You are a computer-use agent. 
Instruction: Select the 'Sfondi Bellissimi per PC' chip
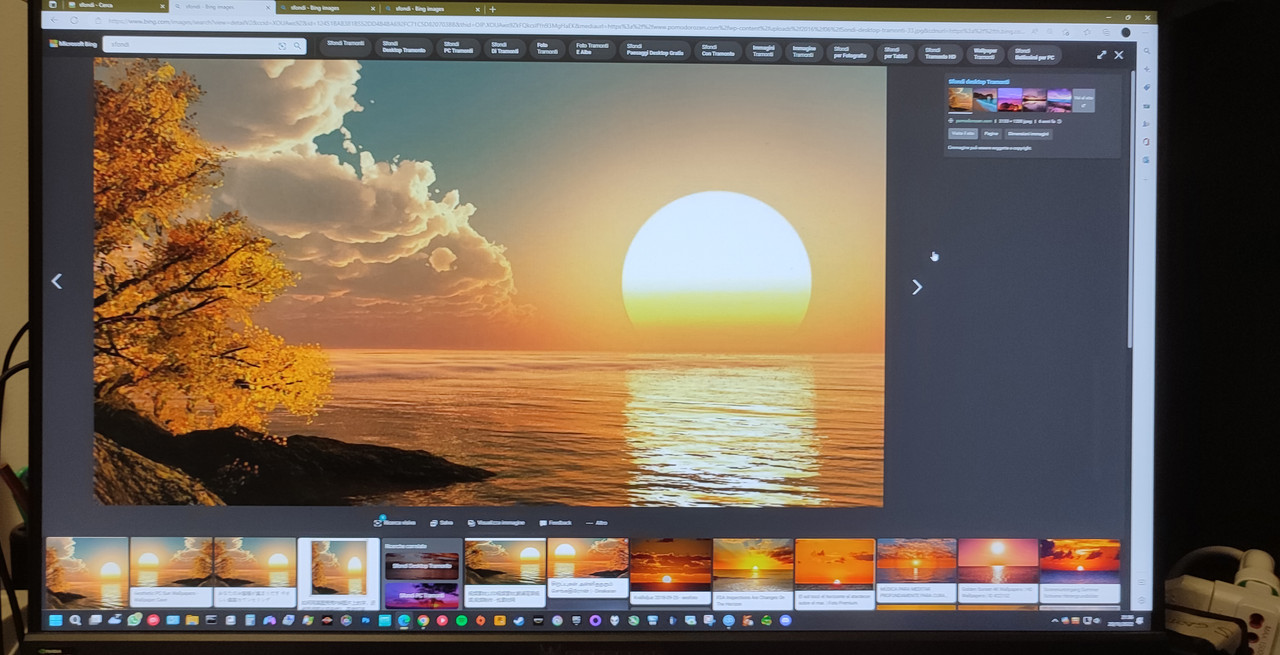(x=1035, y=53)
